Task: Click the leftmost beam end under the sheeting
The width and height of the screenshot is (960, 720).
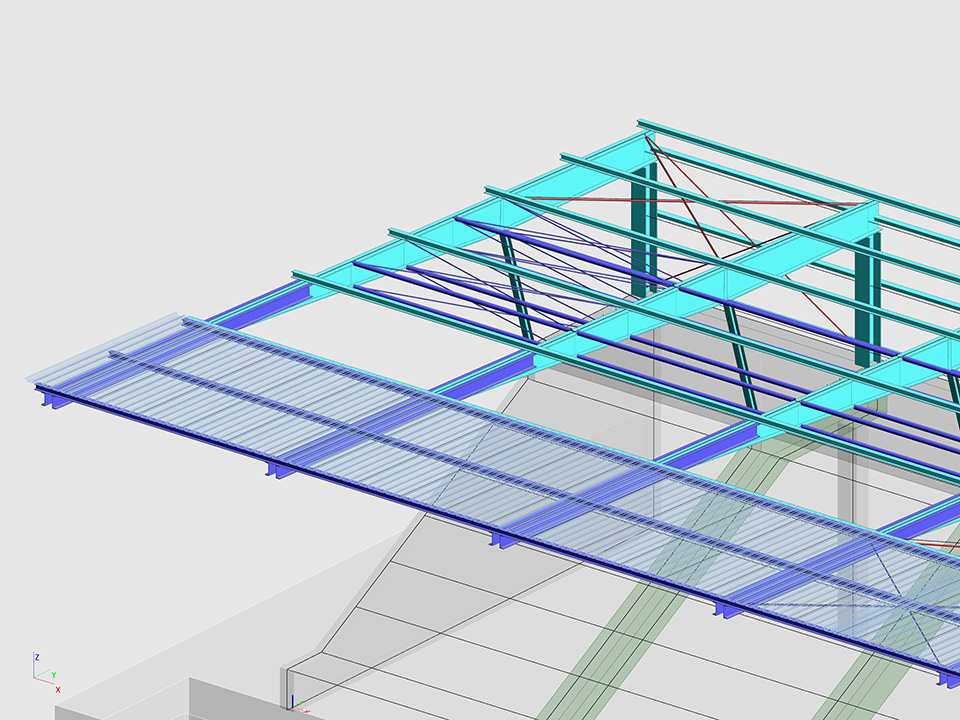Action: 48,400
